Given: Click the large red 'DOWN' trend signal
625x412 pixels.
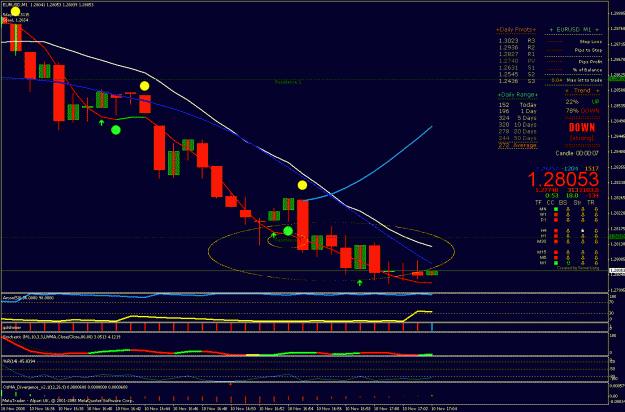Looking at the screenshot, I should (x=582, y=128).
